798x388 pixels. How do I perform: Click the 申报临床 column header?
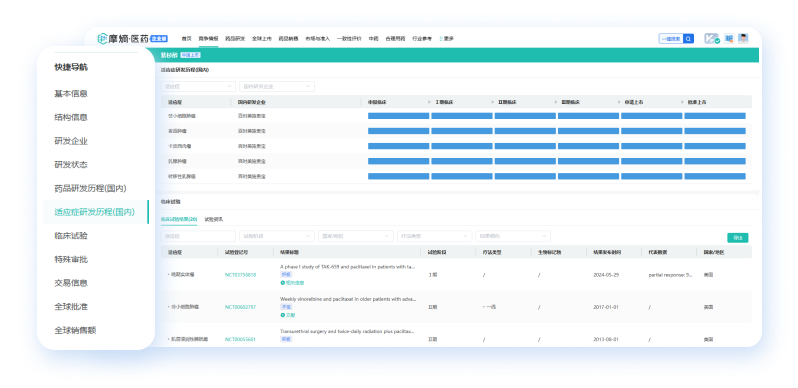click(x=377, y=102)
